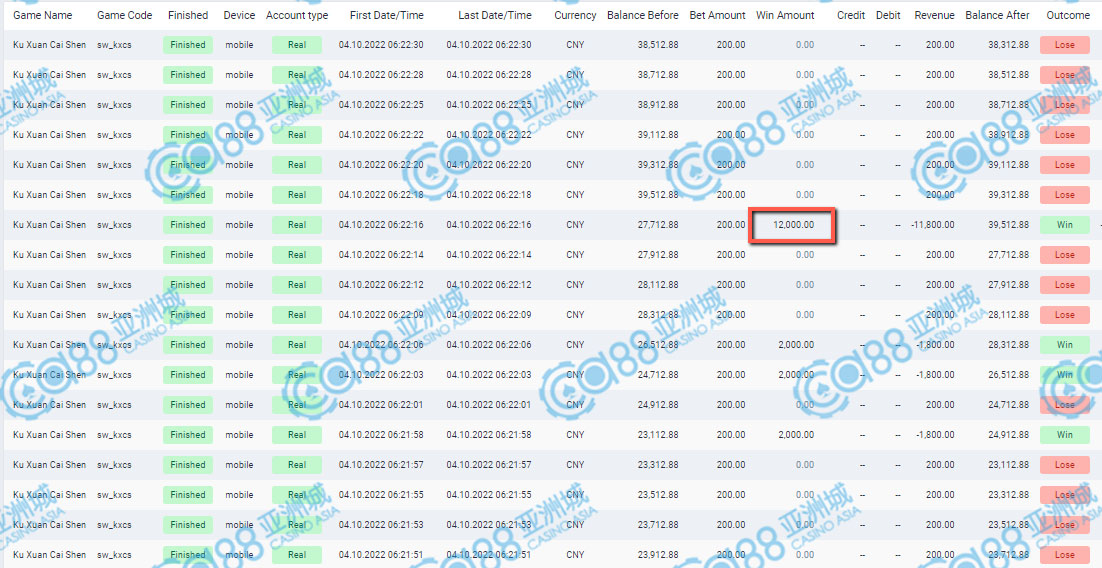The image size is (1102, 568).
Task: Click Lose badge in 06:21:57 row
Action: [1065, 465]
